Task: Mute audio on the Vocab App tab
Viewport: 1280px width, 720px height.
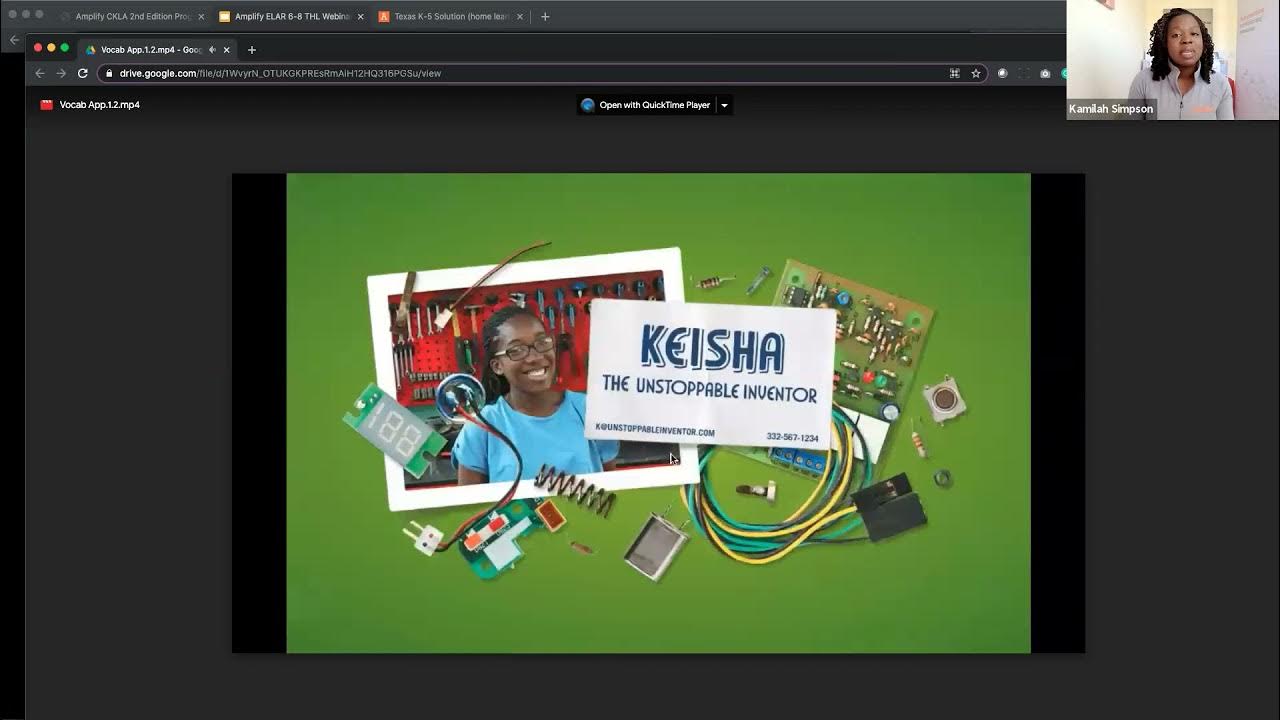Action: point(212,49)
